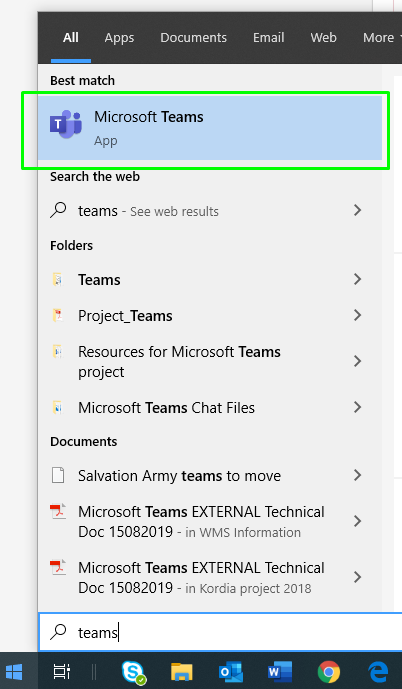Expand the Salvation Army teams to move arrow
Screen dimensions: 402x689
click(x=357, y=475)
